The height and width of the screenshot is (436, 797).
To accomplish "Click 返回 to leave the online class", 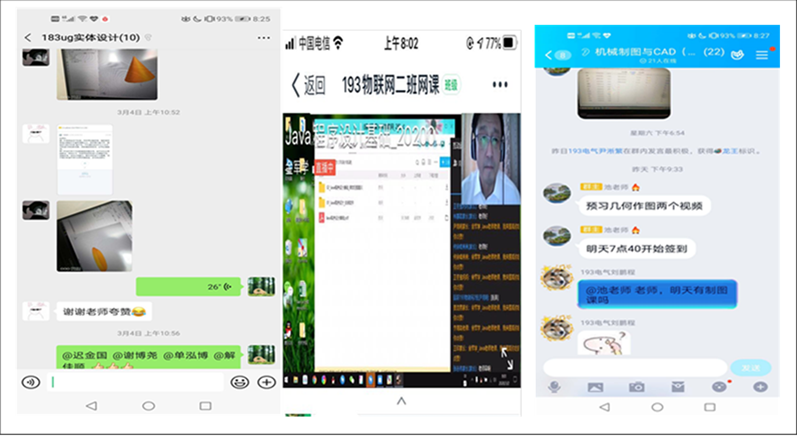I will 308,85.
